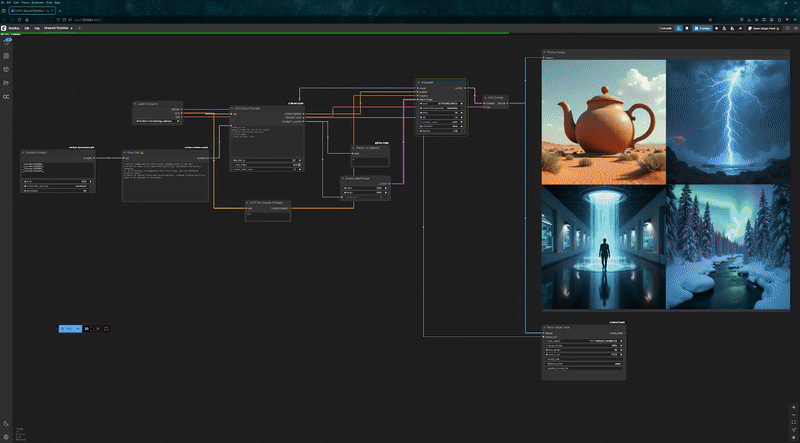Click the teapot preview image
The image size is (800, 443).
tap(603, 122)
